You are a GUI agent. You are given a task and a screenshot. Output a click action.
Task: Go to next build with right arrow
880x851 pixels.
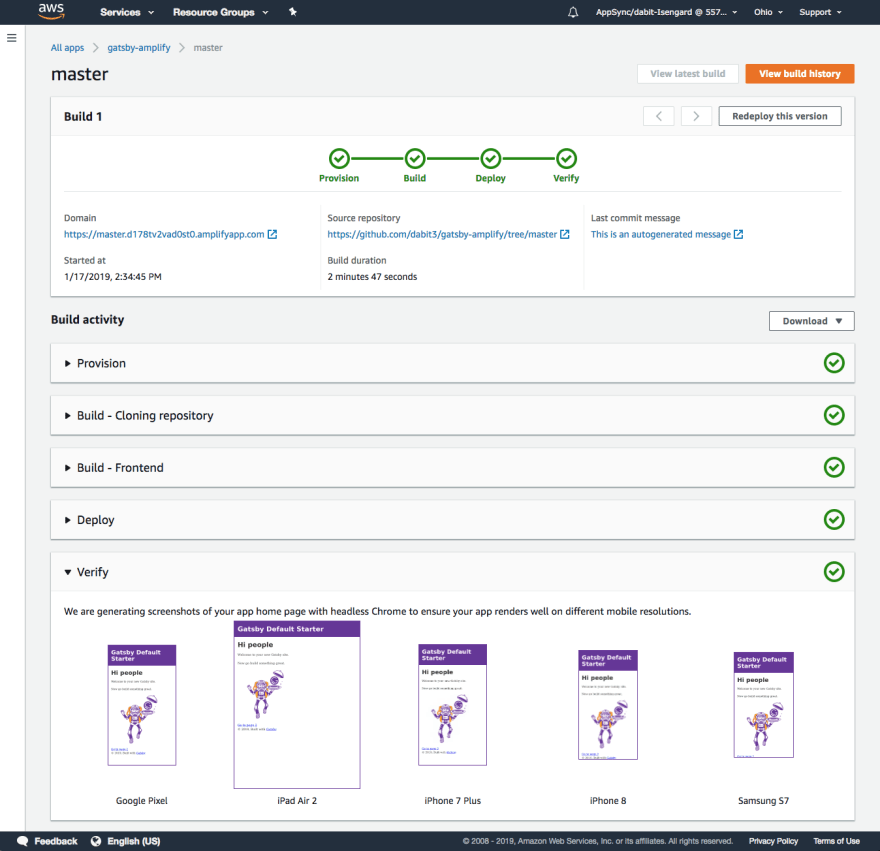[x=696, y=116]
